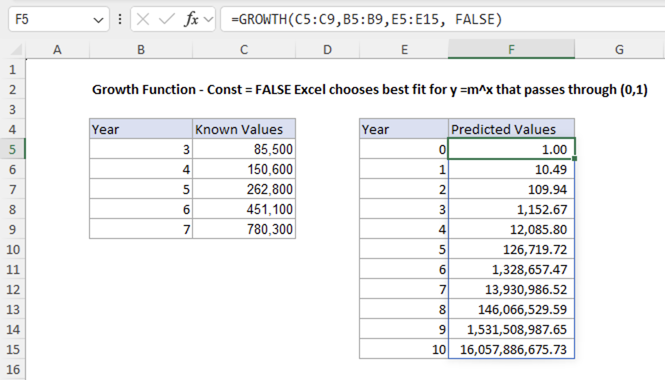Image resolution: width=665 pixels, height=380 pixels.
Task: Select row 1 header
Action: pos(13,69)
